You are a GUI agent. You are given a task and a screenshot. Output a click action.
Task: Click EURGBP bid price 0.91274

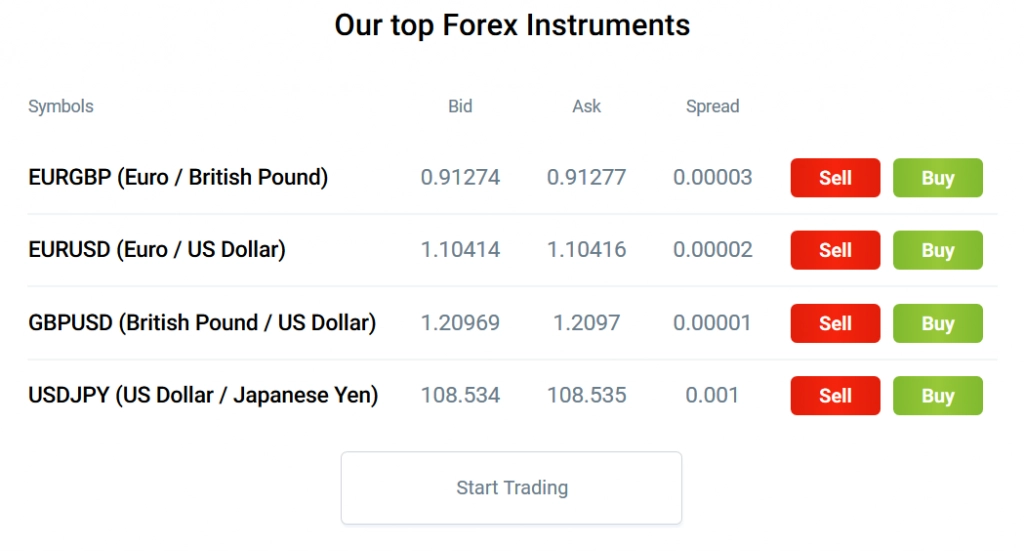[x=460, y=178]
